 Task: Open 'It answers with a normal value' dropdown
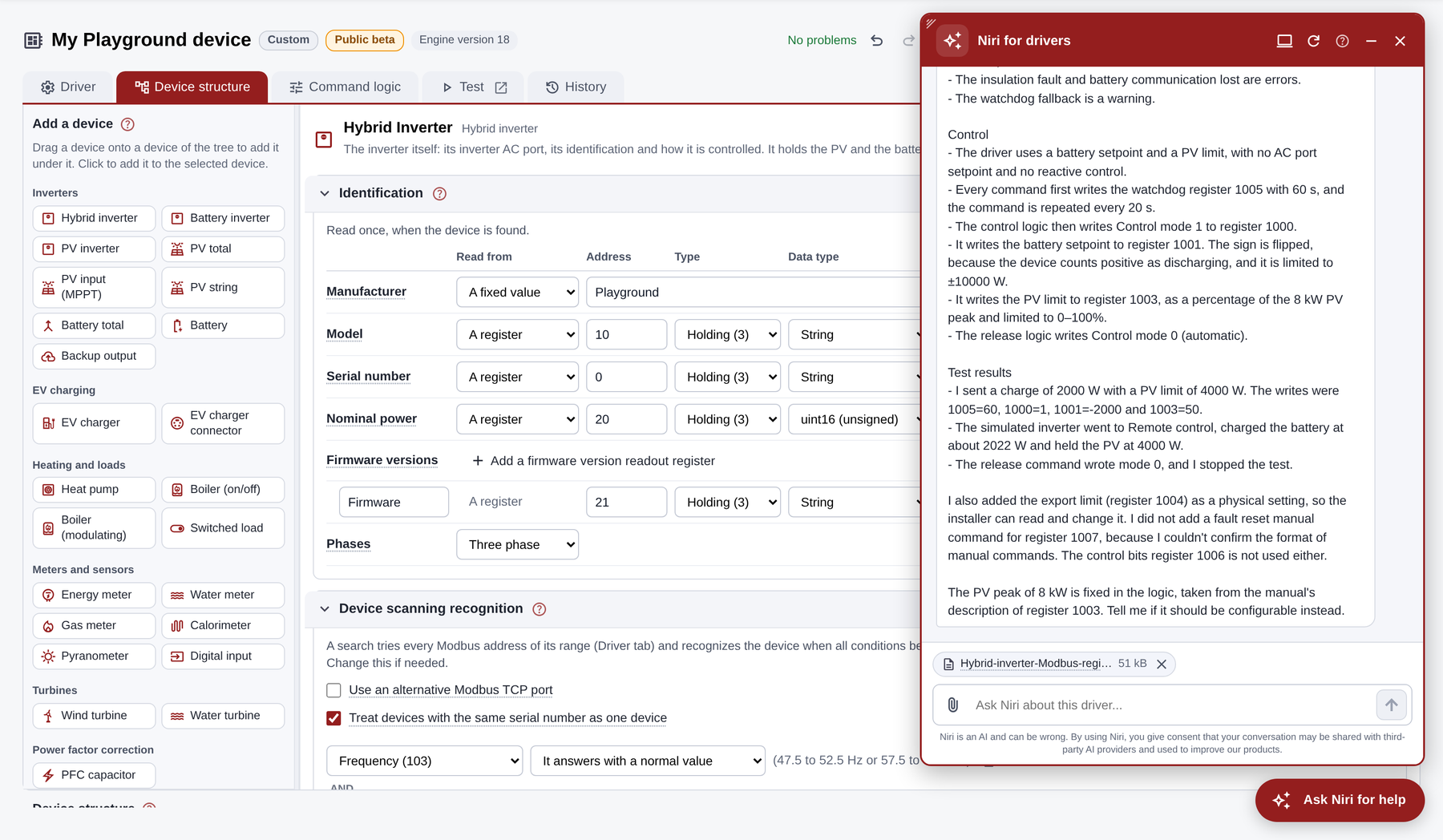pos(649,761)
